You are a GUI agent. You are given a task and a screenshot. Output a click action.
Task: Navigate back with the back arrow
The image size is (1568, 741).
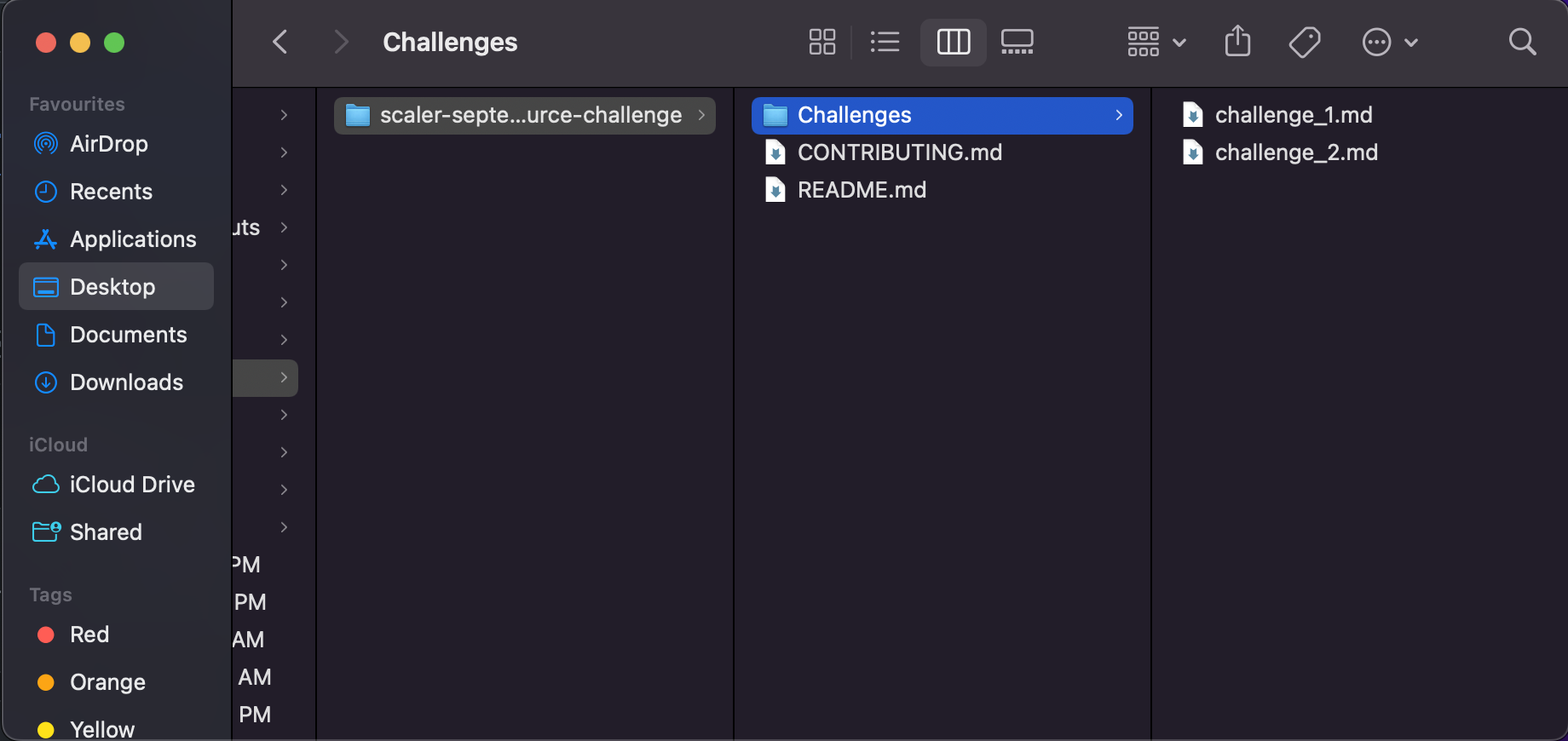point(280,42)
